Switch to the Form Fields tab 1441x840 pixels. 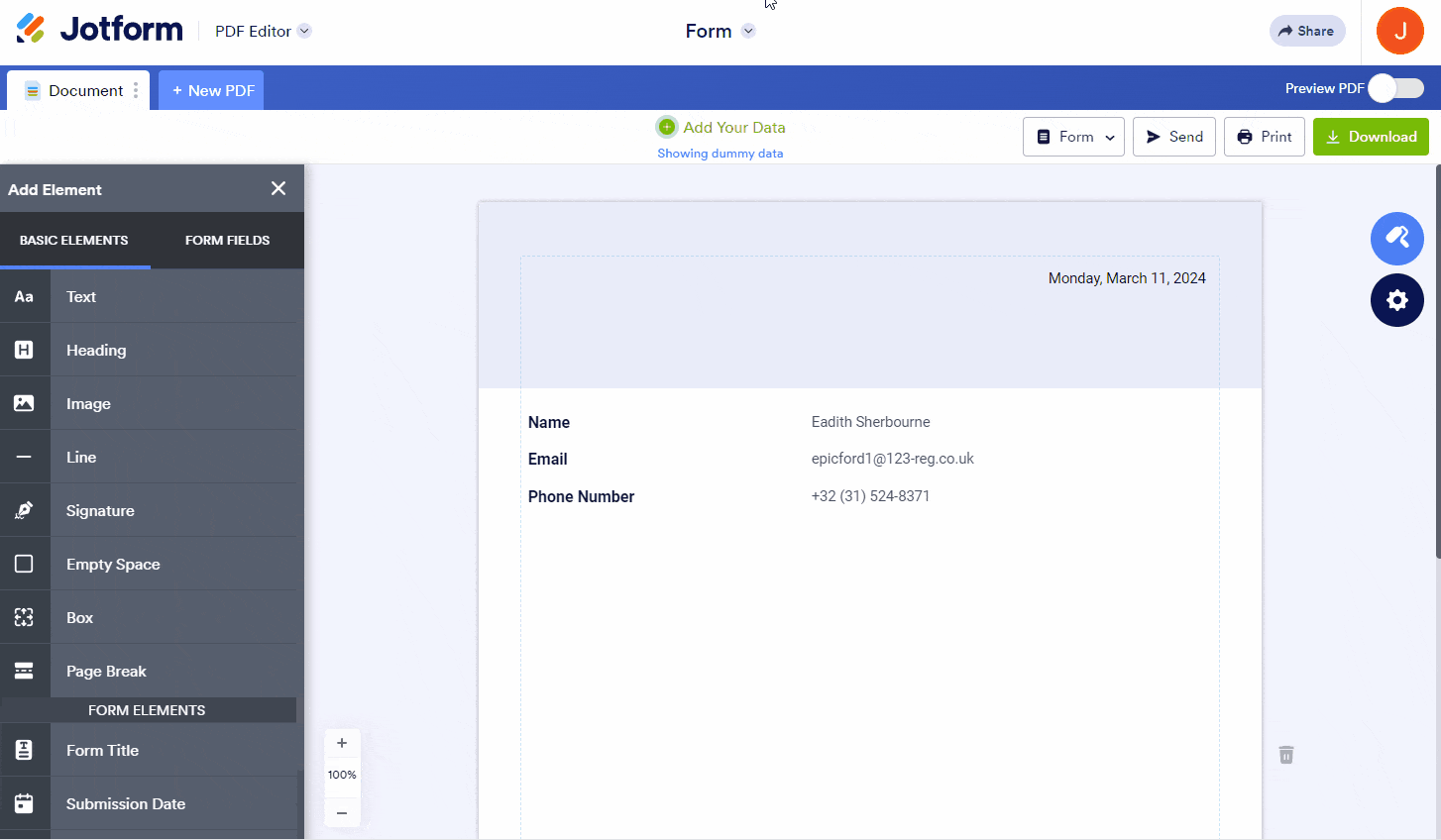click(227, 240)
